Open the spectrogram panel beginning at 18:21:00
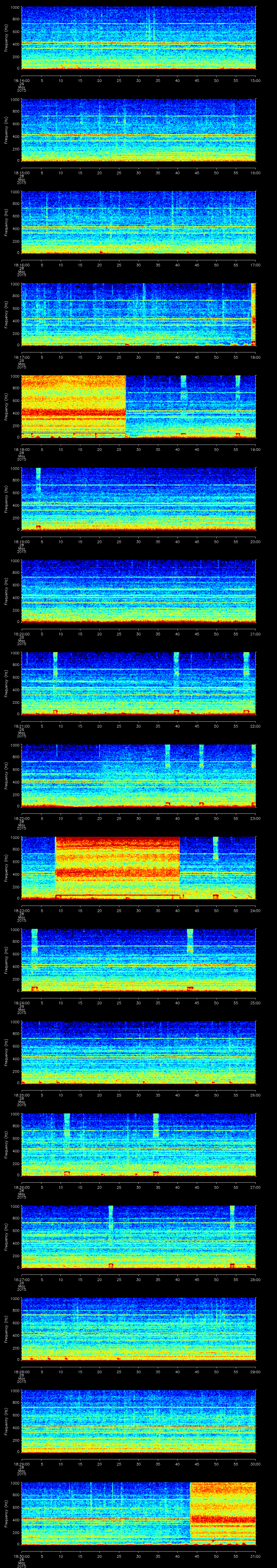This screenshot has width=277, height=1568. 139,683
